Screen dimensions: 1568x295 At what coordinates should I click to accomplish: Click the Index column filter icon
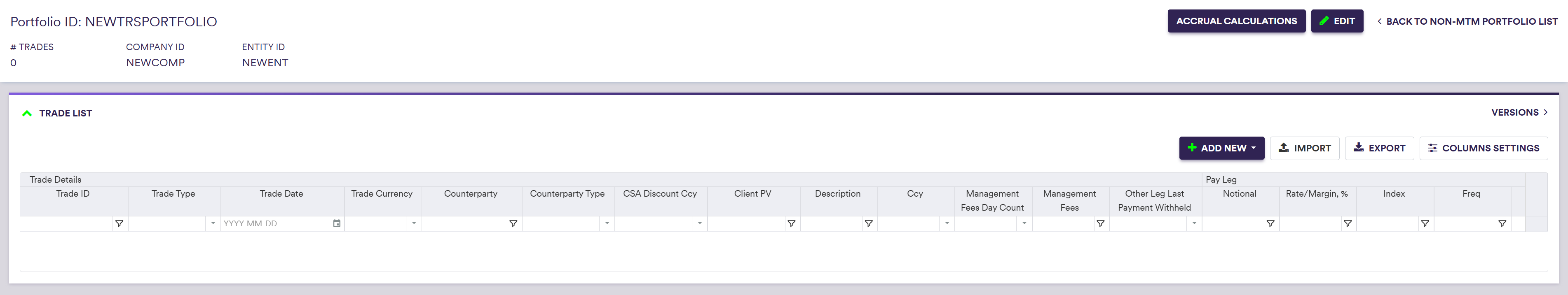tap(1425, 224)
